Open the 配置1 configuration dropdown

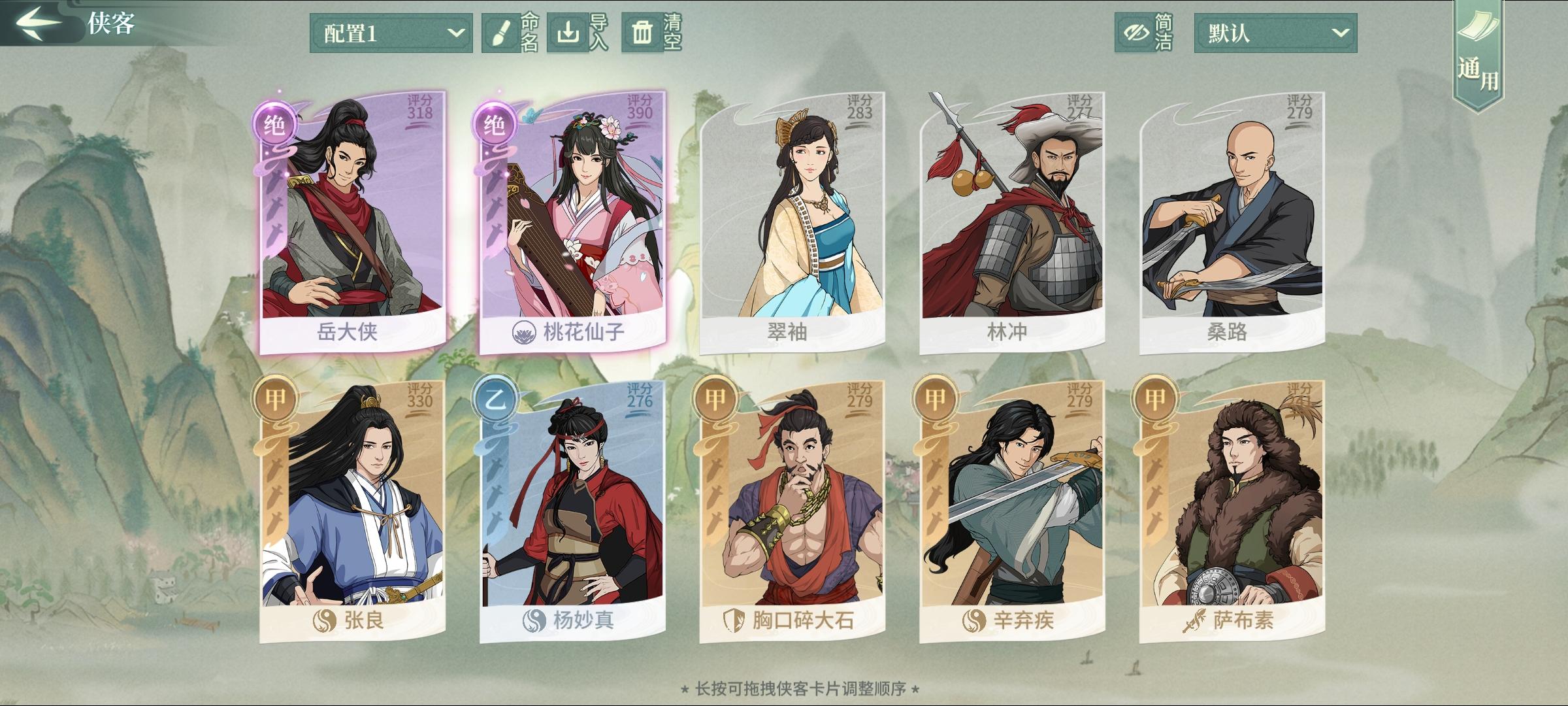pyautogui.click(x=391, y=33)
